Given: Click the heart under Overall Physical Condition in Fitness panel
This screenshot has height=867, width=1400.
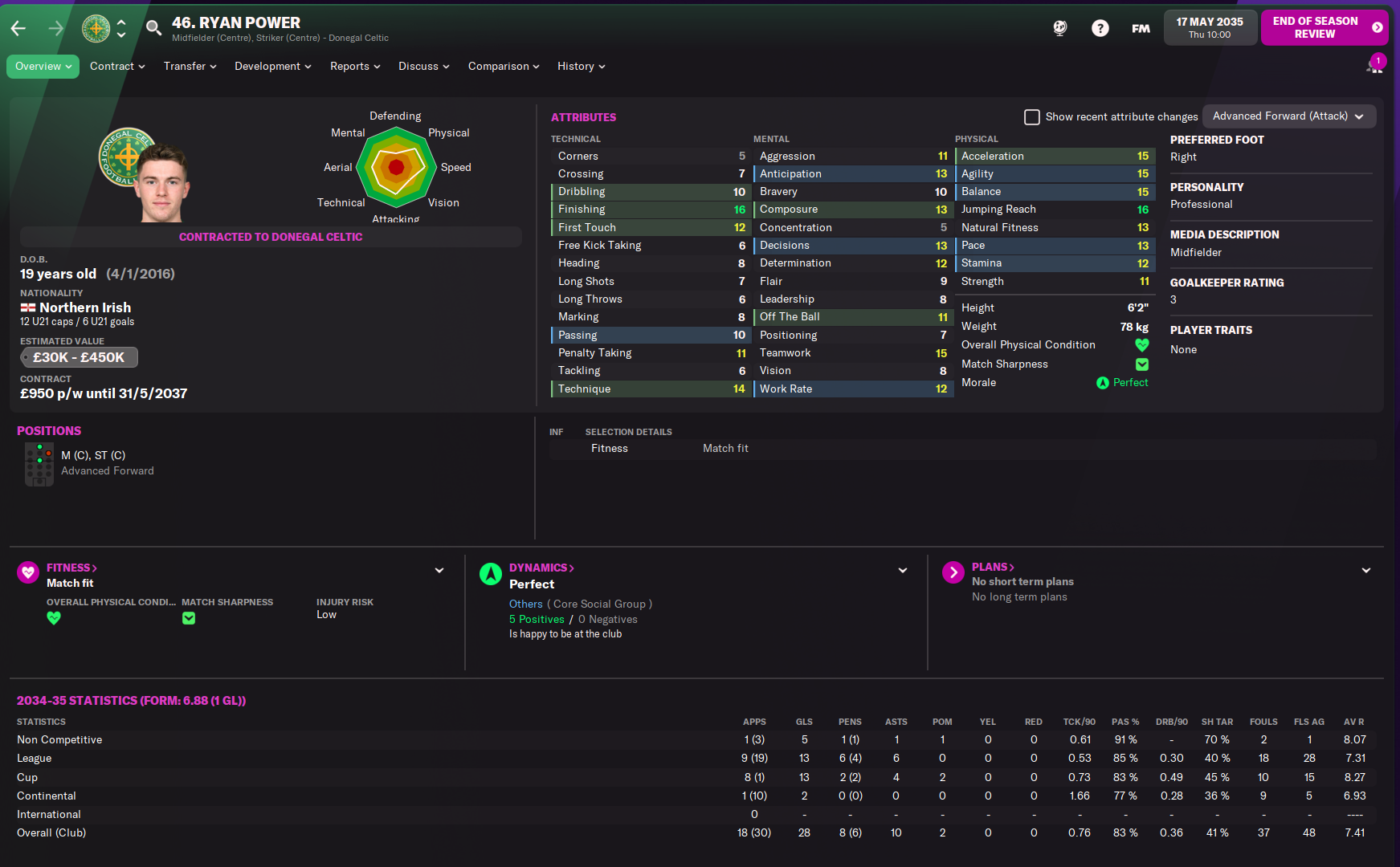Looking at the screenshot, I should 54,618.
